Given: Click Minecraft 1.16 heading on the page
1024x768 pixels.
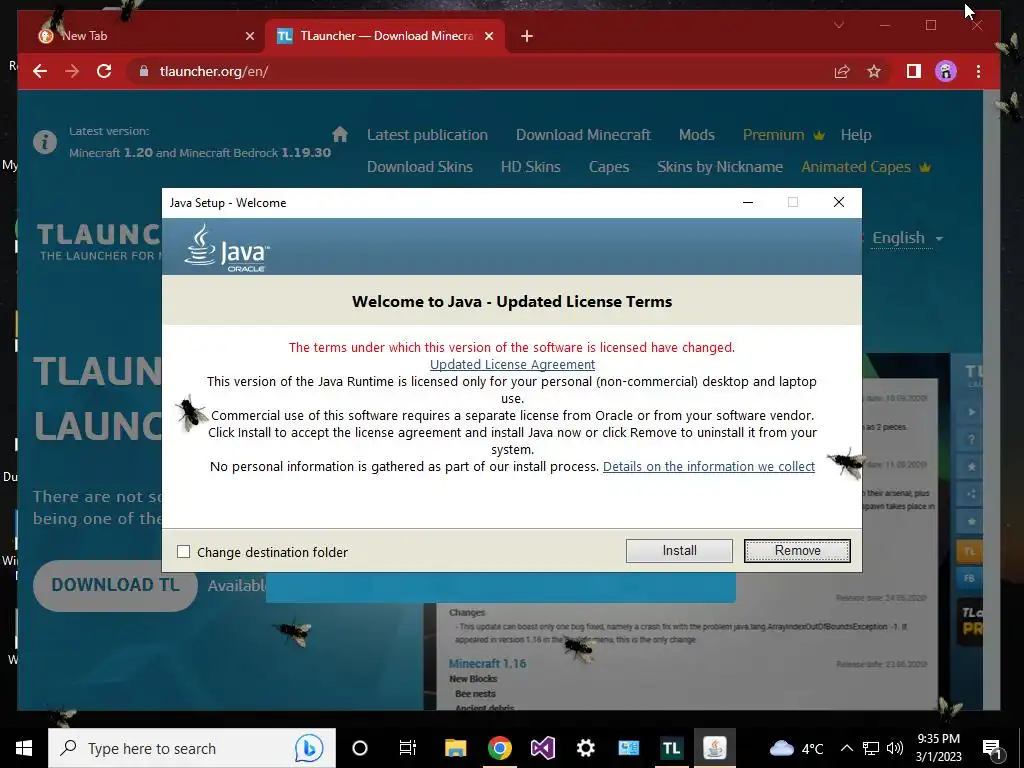Looking at the screenshot, I should coord(487,664).
